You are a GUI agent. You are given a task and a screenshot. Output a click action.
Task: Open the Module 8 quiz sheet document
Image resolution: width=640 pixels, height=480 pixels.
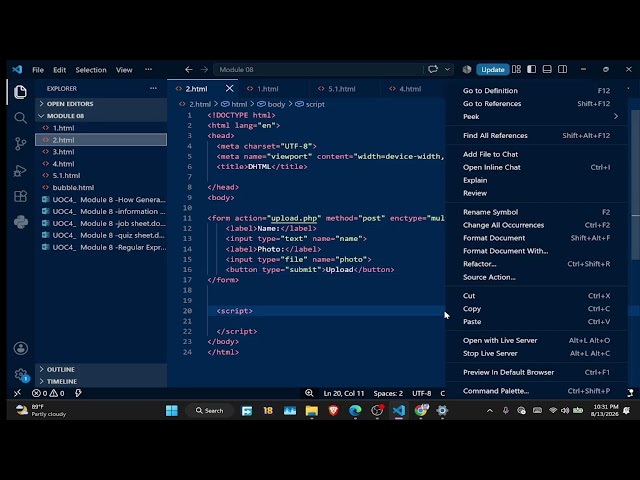[101, 235]
